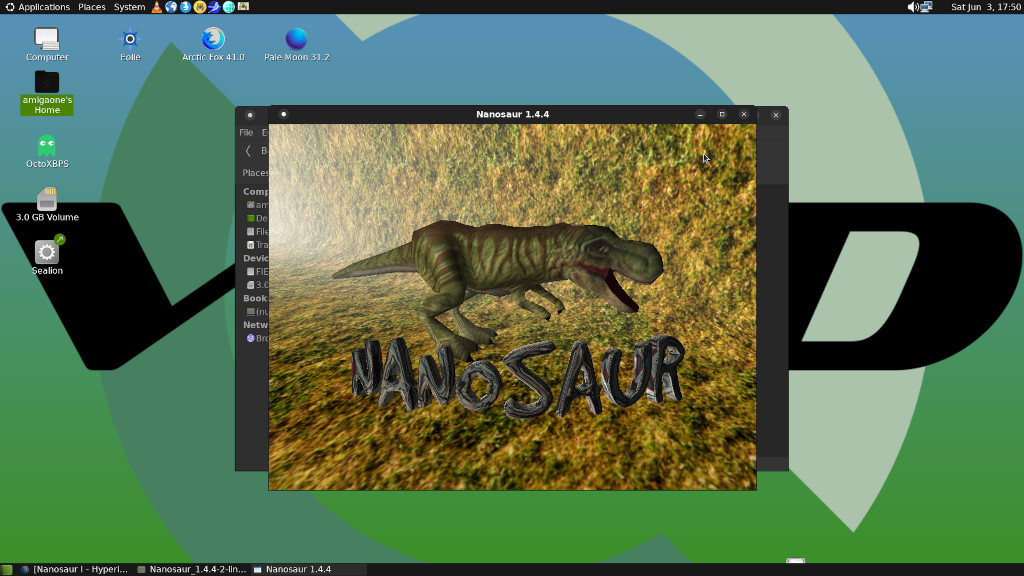This screenshot has height=576, width=1024.
Task: Click the blue circle launcher after the globe in panel
Action: click(x=185, y=7)
